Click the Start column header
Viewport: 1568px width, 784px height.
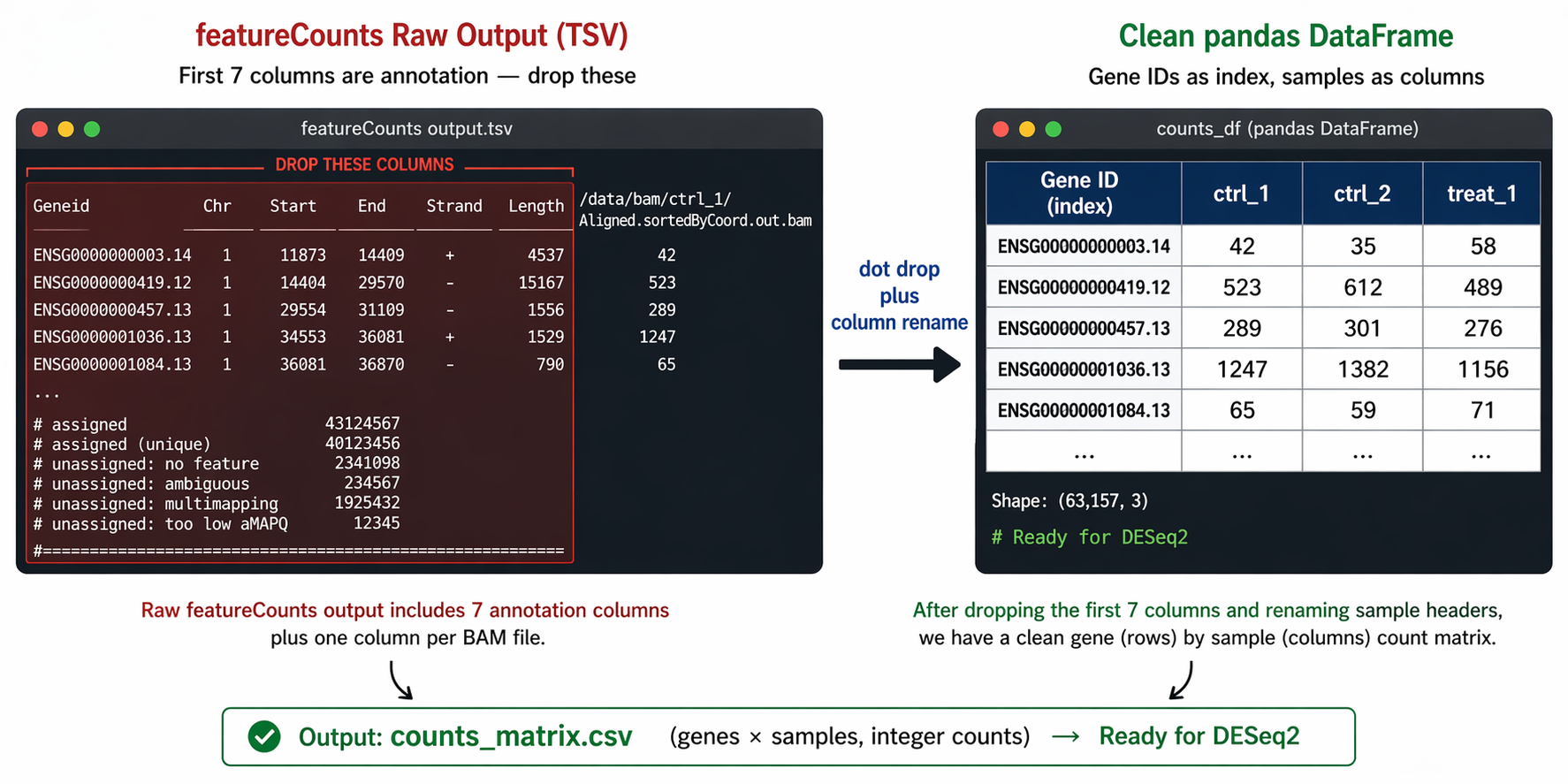coord(293,206)
